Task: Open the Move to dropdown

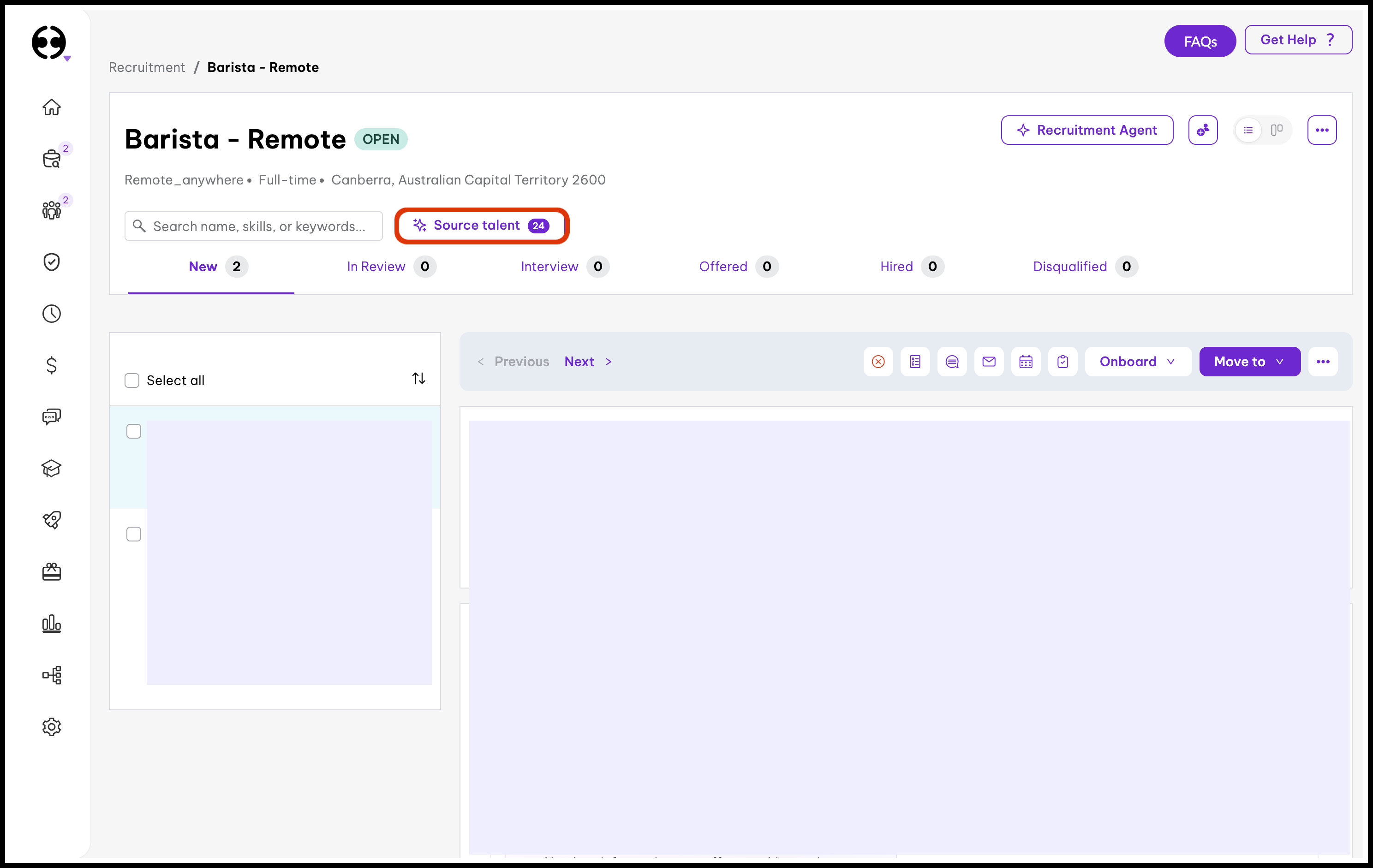Action: pos(1249,361)
